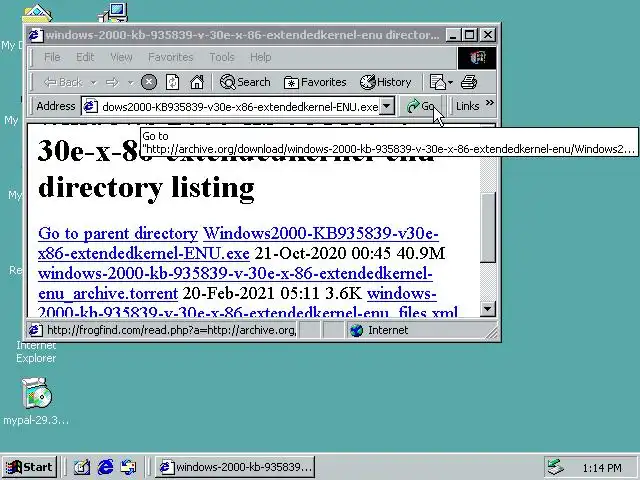Open the View menu
The height and width of the screenshot is (480, 640).
tap(121, 57)
